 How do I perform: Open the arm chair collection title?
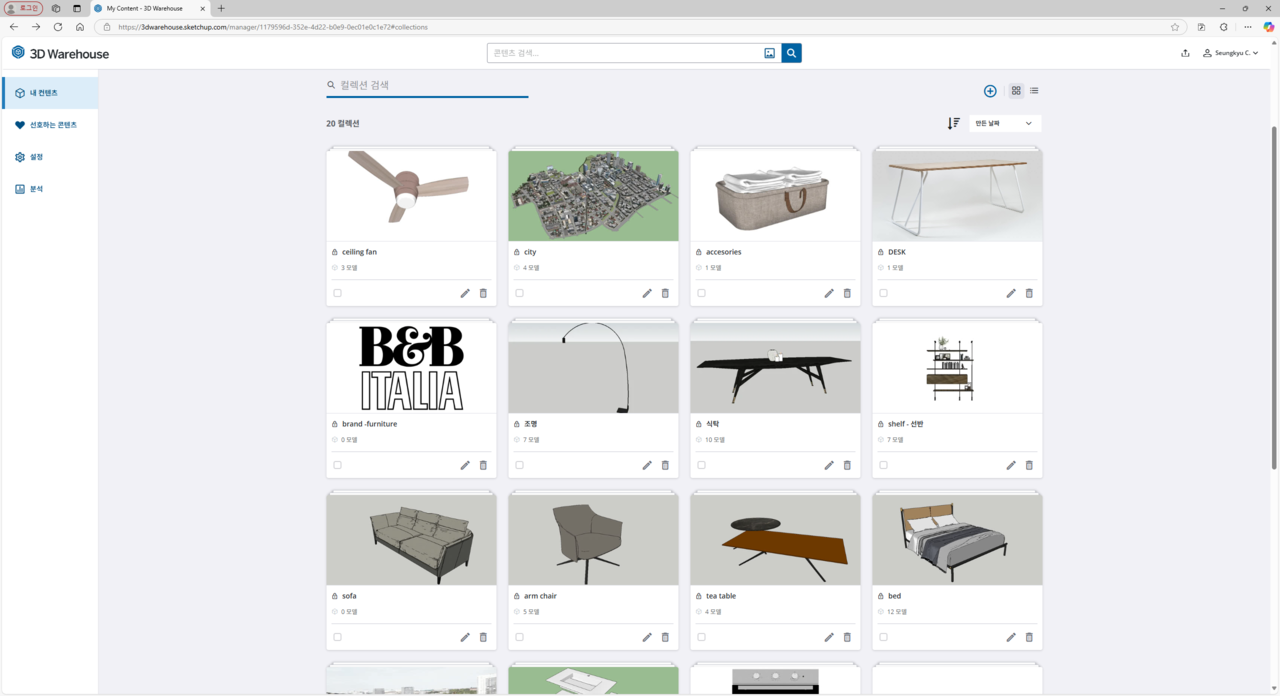(x=540, y=596)
